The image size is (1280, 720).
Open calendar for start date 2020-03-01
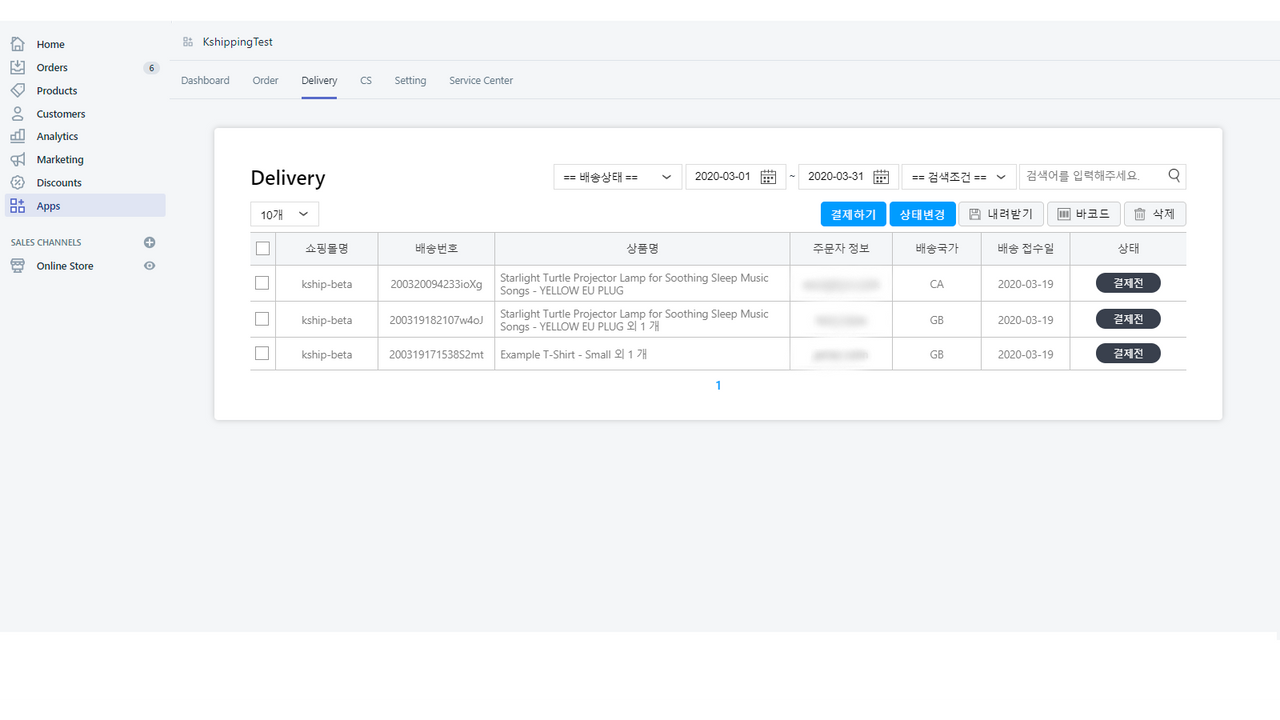(x=768, y=177)
